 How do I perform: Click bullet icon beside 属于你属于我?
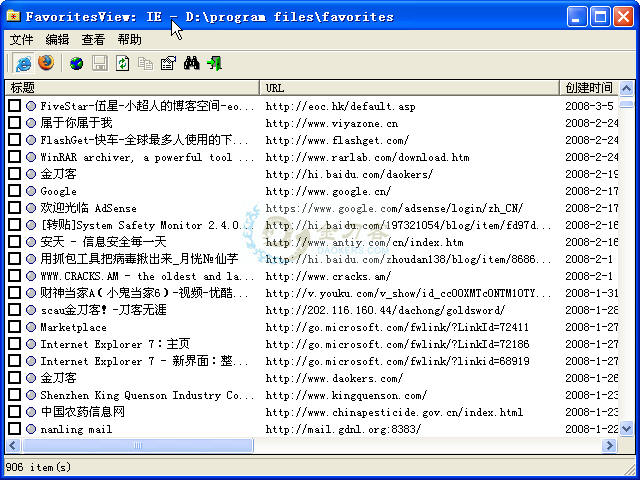(x=31, y=123)
